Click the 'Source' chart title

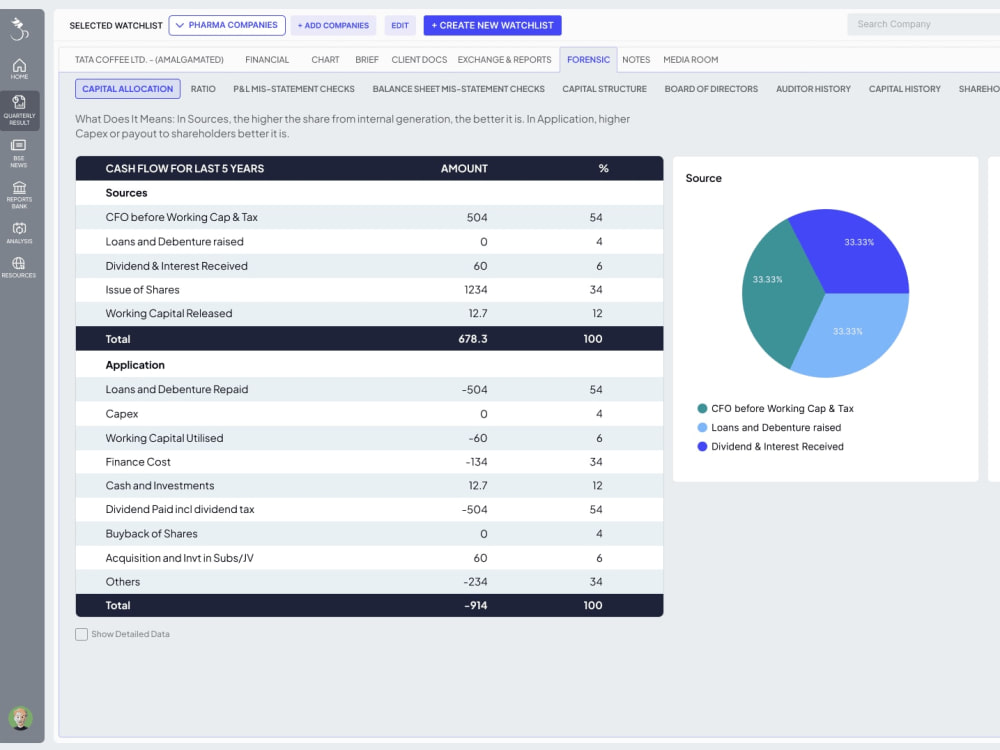click(703, 178)
